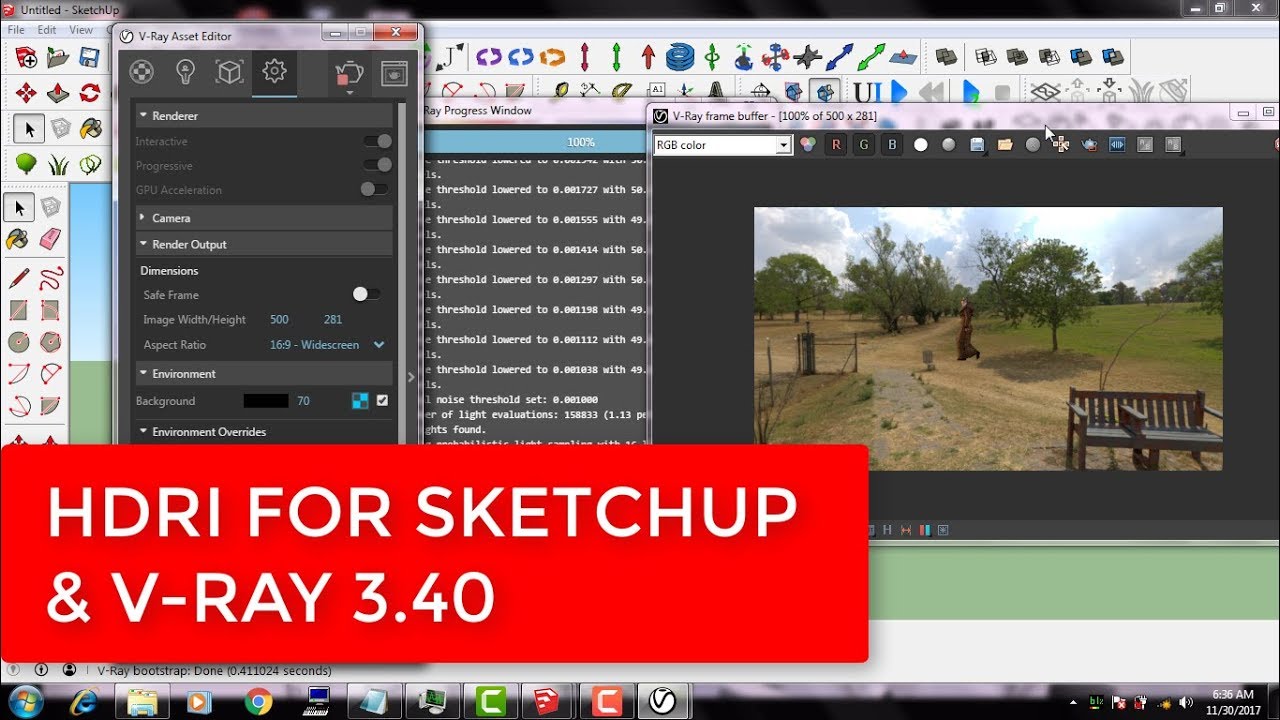Open render mode dropdown arrow under teapot
Image resolution: width=1280 pixels, height=720 pixels.
pos(350,93)
